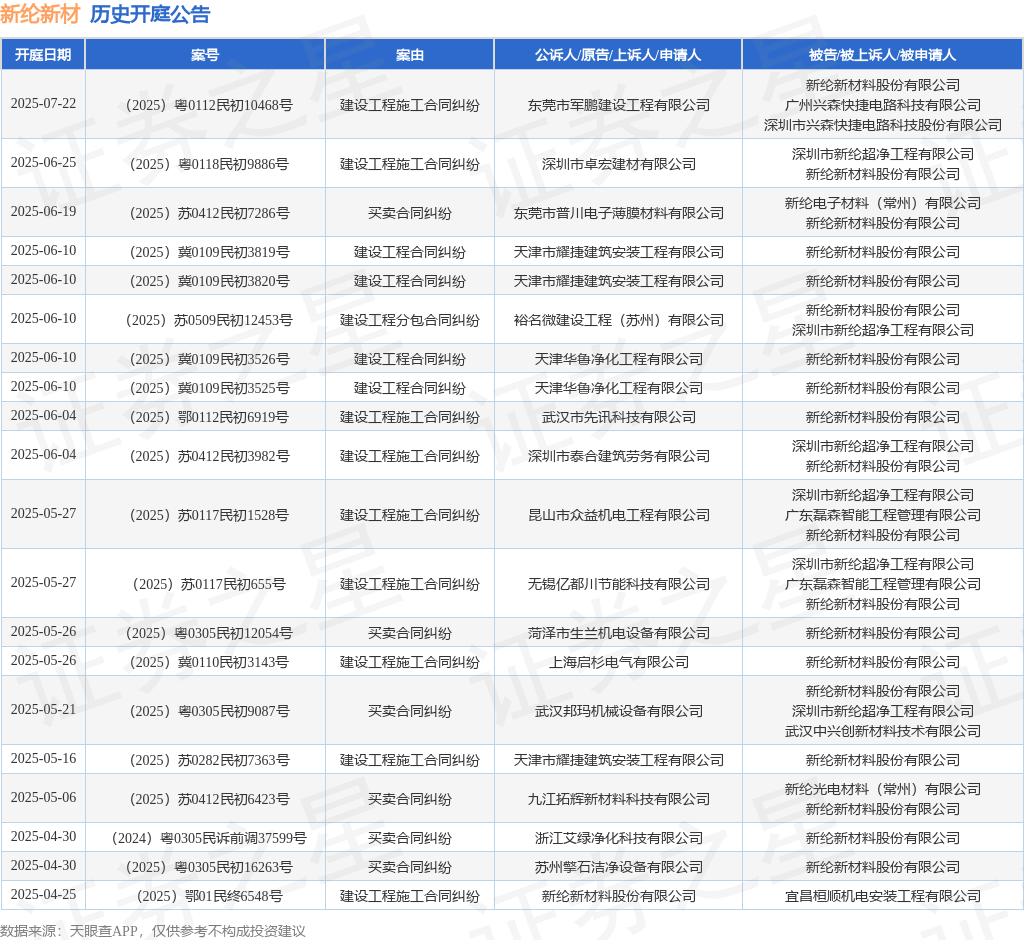The width and height of the screenshot is (1024, 940).
Task: Select the 案号 column header
Action: pos(205,55)
